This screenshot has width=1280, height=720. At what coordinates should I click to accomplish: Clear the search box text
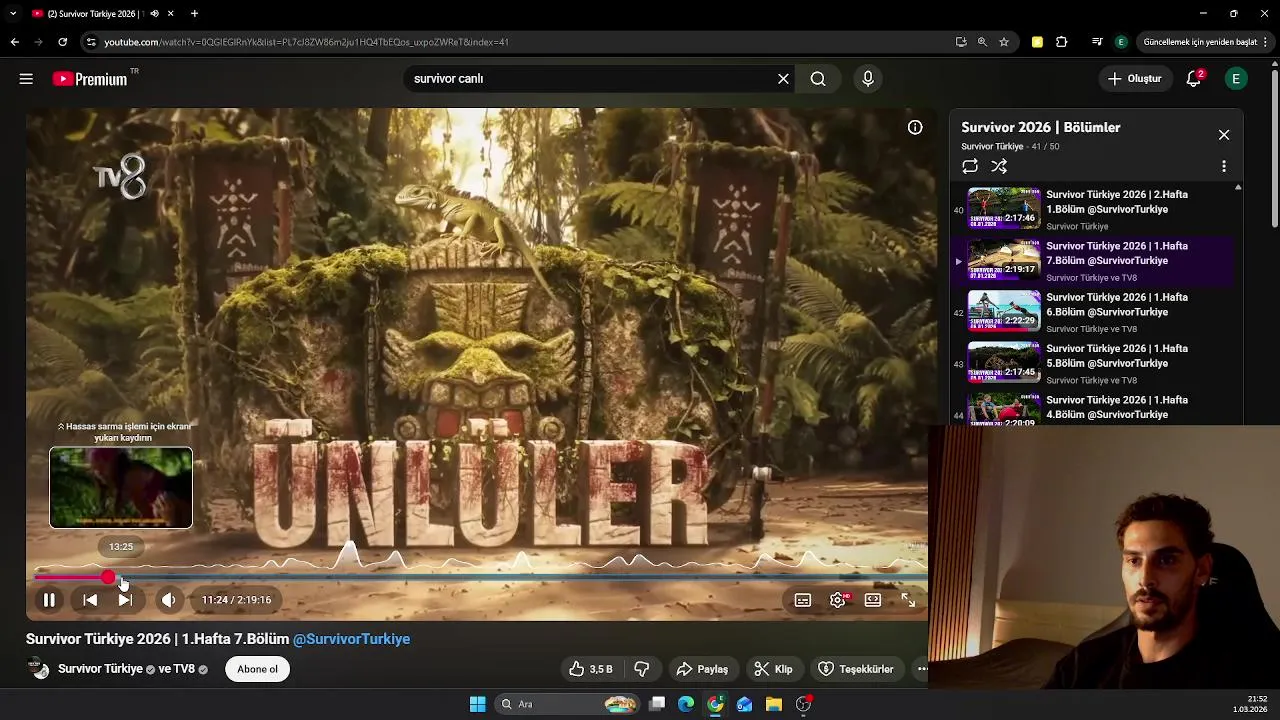point(783,79)
